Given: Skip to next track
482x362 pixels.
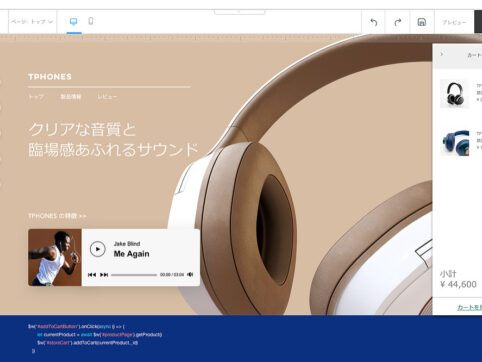Looking at the screenshot, I should [104, 275].
